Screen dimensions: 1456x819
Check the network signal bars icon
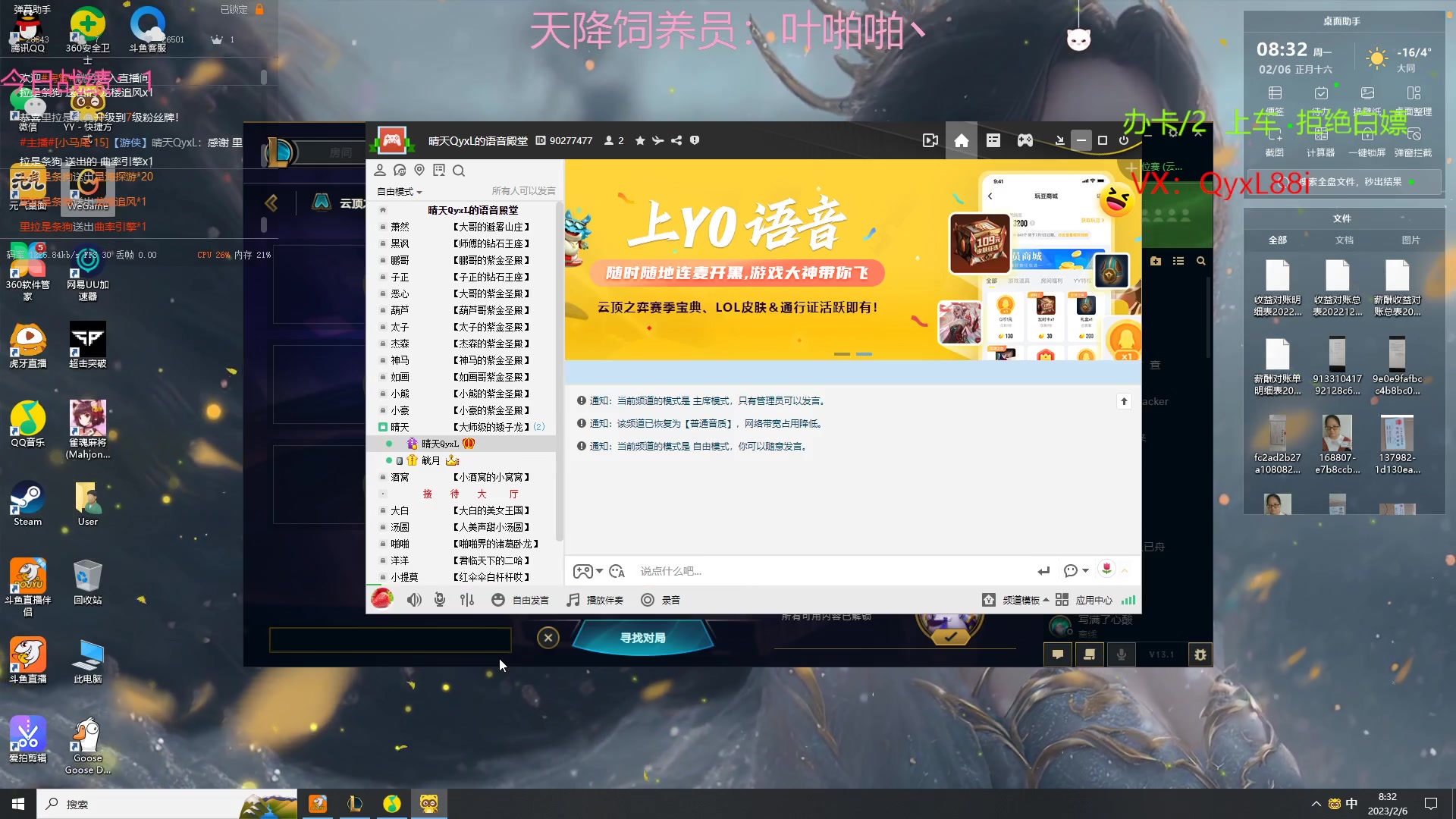(1128, 600)
